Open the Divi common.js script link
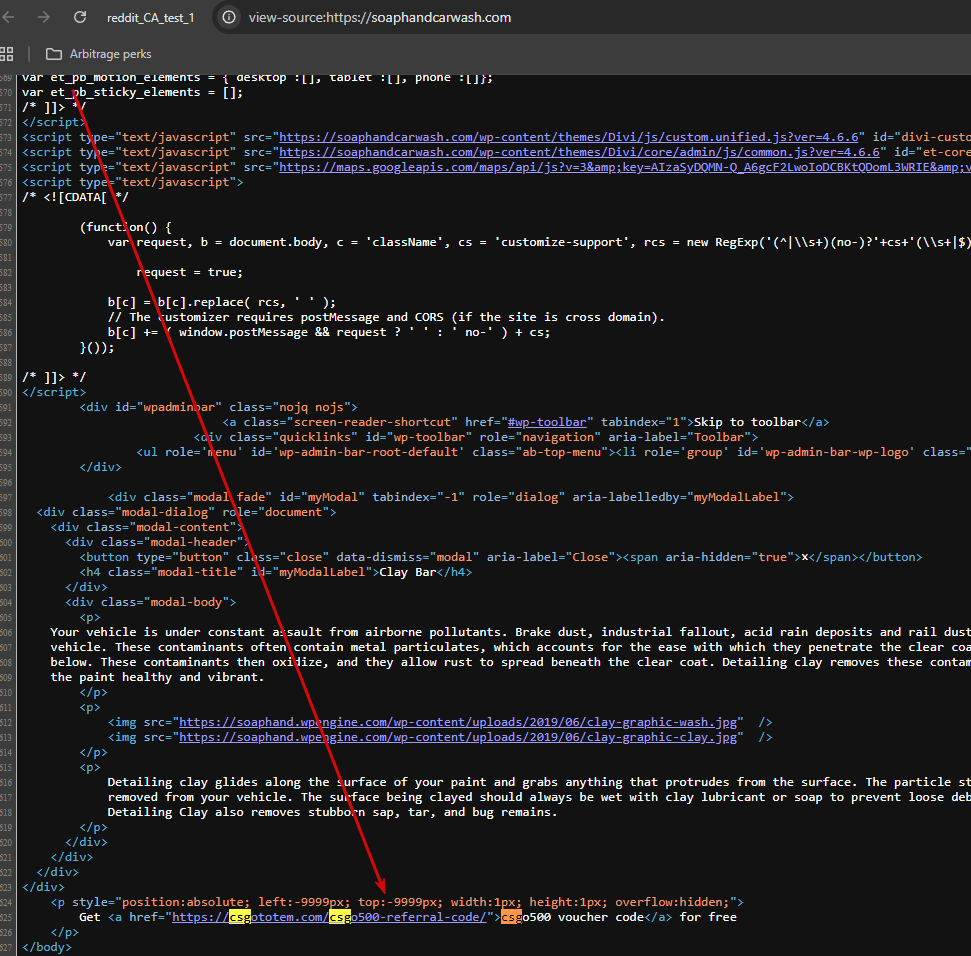 [x=580, y=152]
